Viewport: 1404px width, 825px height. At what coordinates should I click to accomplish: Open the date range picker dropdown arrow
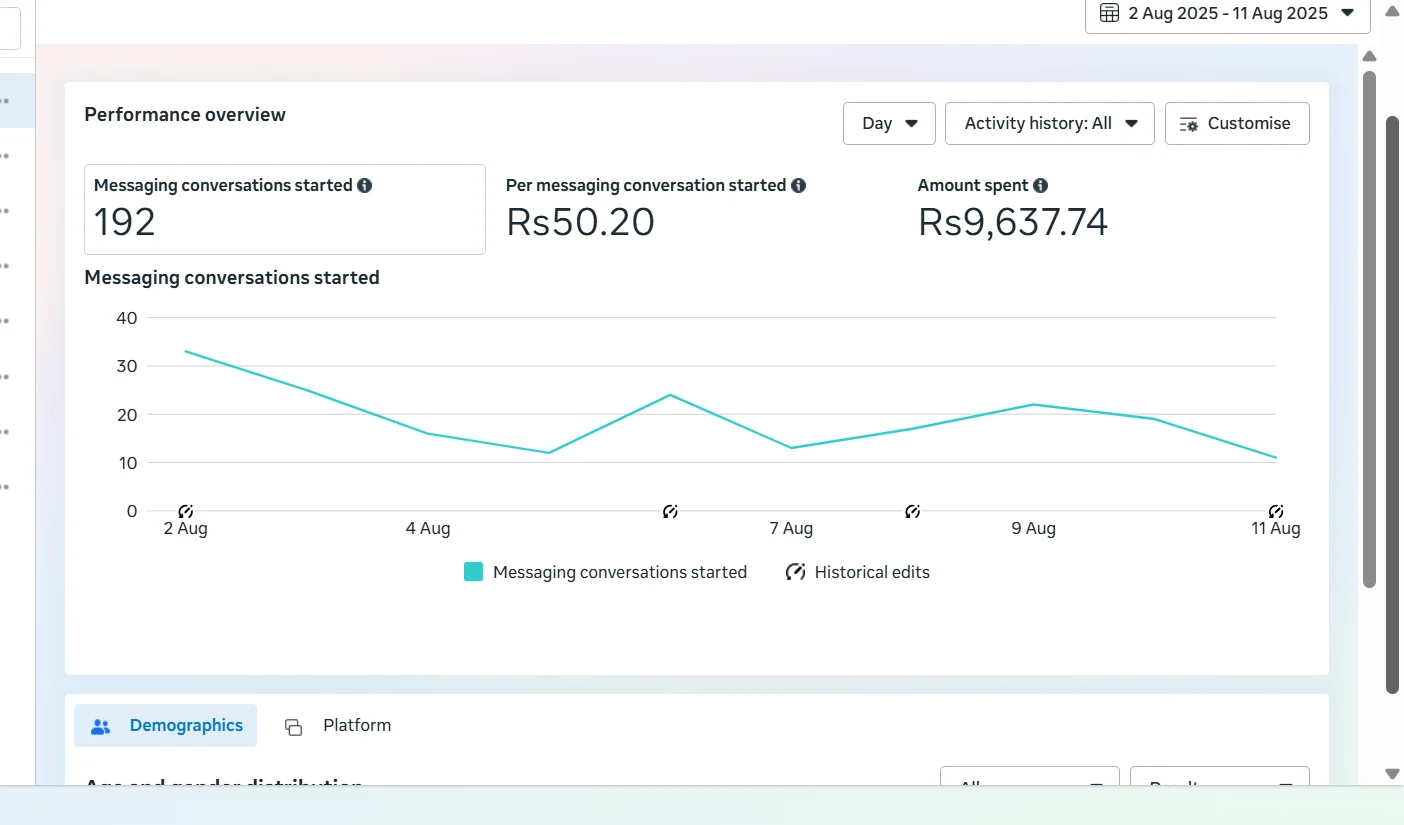(1347, 13)
